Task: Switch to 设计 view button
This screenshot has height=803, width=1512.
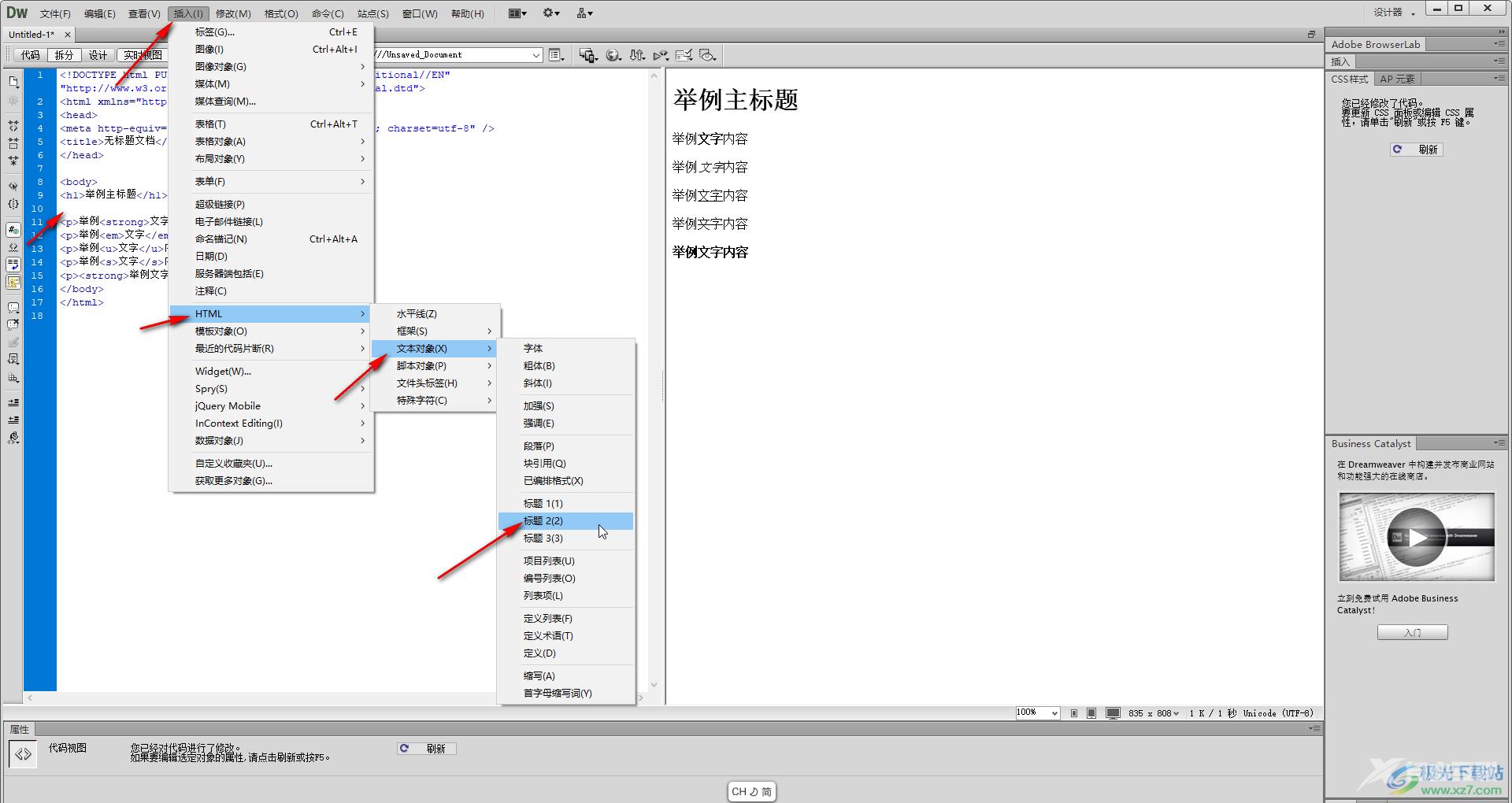Action: 98,55
